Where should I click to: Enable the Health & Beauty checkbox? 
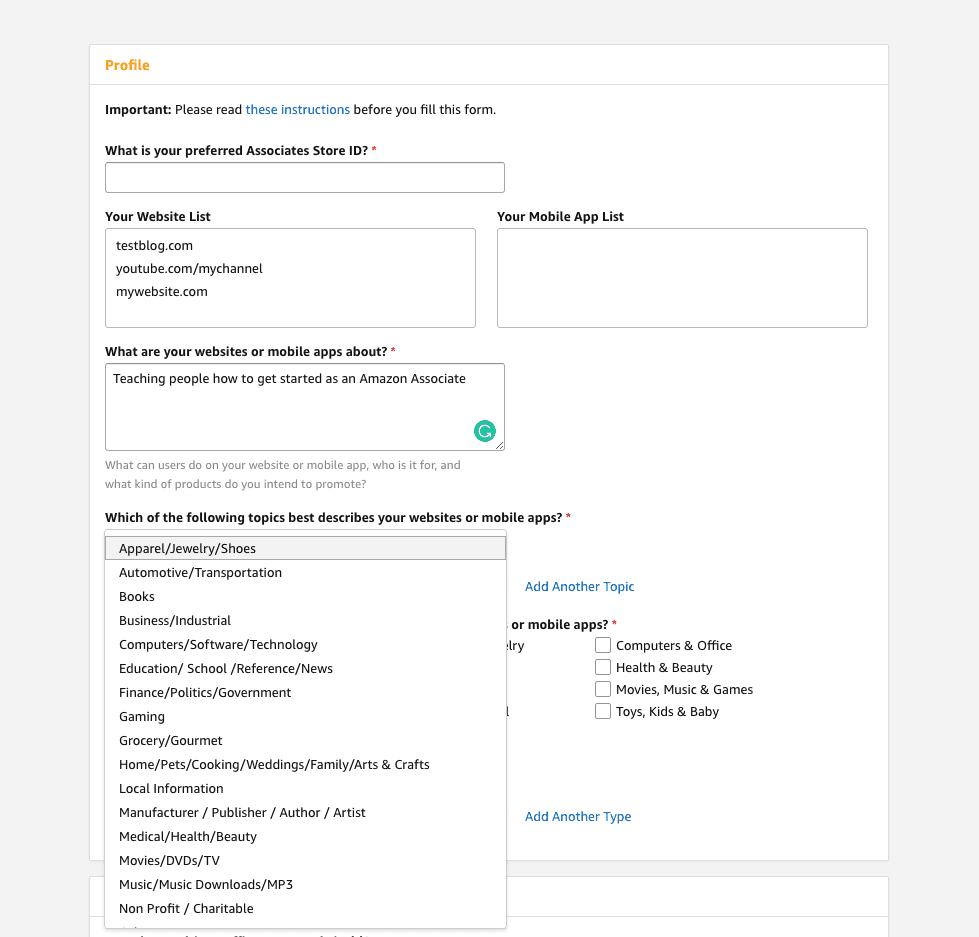pyautogui.click(x=603, y=667)
